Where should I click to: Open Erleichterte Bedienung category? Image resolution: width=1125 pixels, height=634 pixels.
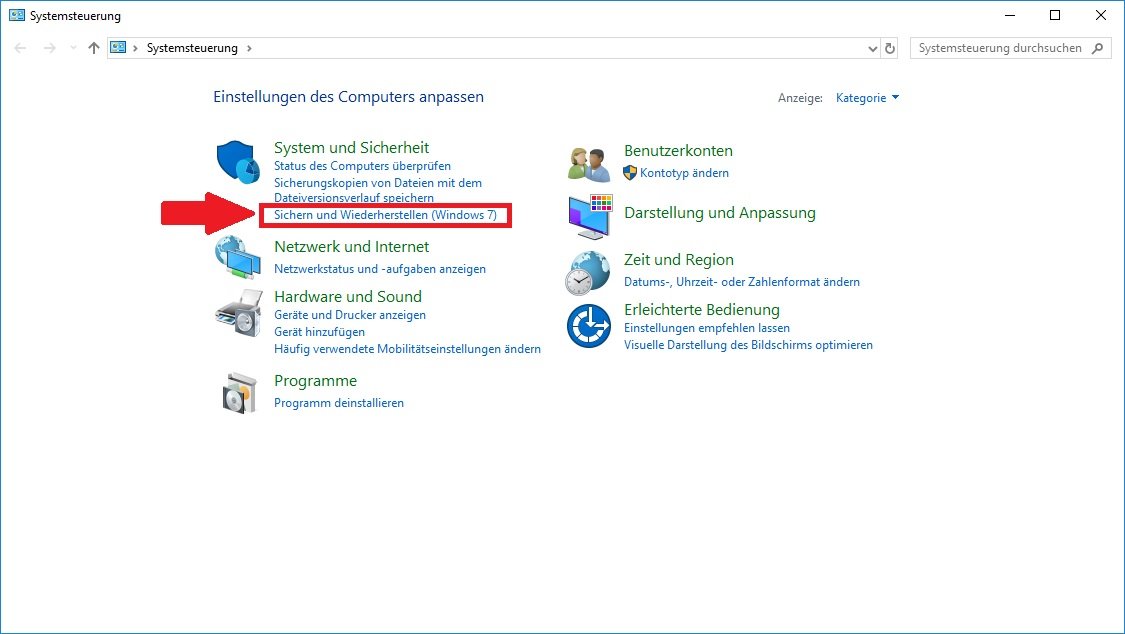click(702, 310)
